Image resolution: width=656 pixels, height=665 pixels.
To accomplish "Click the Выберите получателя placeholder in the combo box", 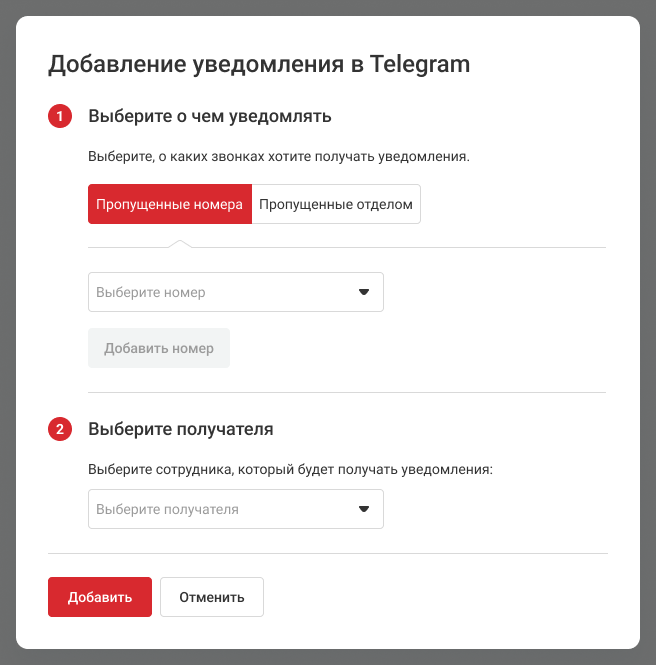I will (x=167, y=510).
